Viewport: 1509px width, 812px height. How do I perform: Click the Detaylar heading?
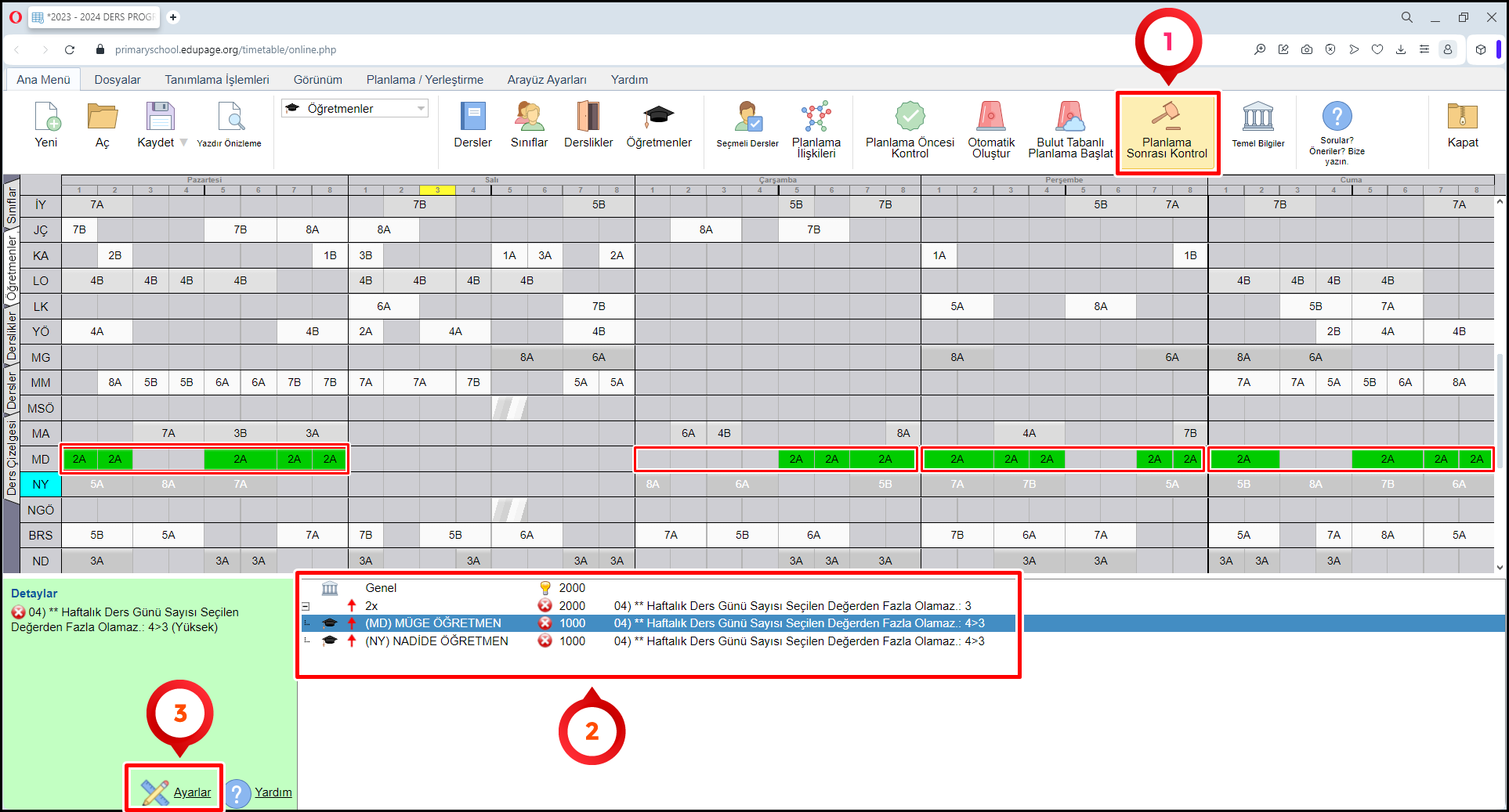[x=34, y=594]
